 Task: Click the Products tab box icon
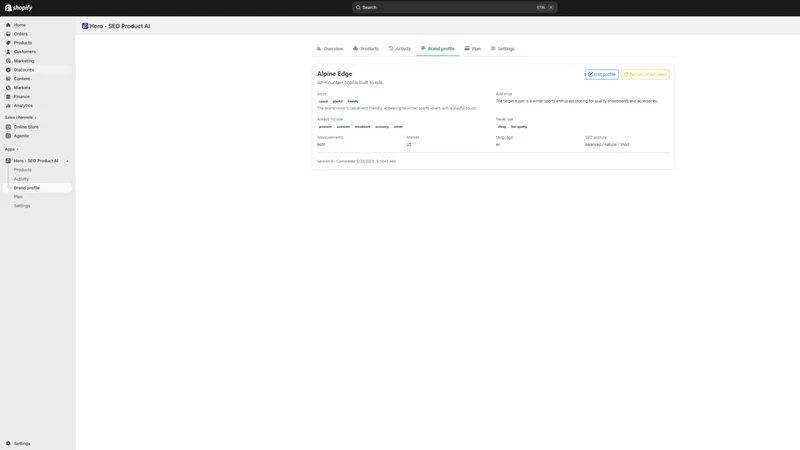click(356, 48)
